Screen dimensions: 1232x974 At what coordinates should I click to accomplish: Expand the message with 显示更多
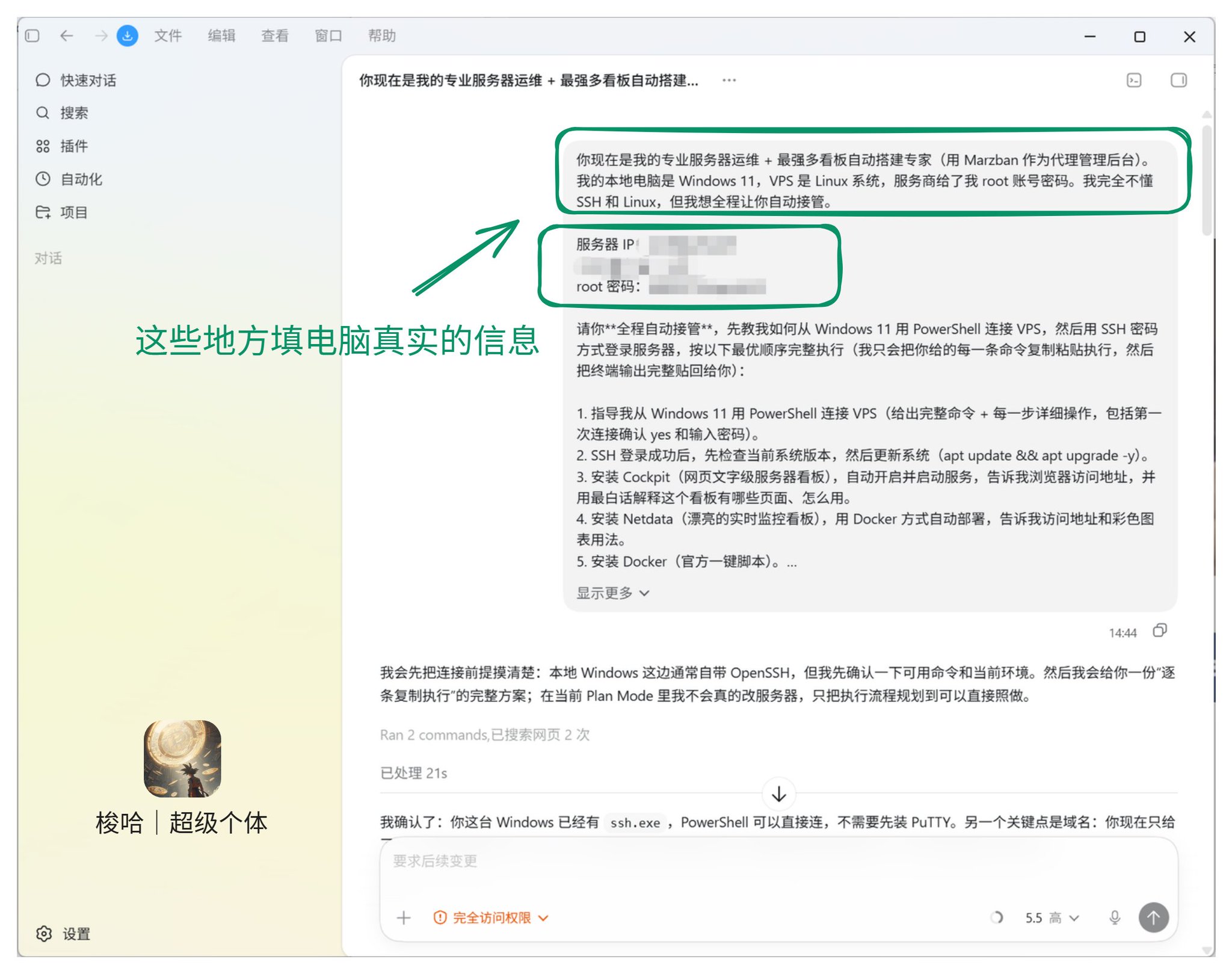[613, 593]
